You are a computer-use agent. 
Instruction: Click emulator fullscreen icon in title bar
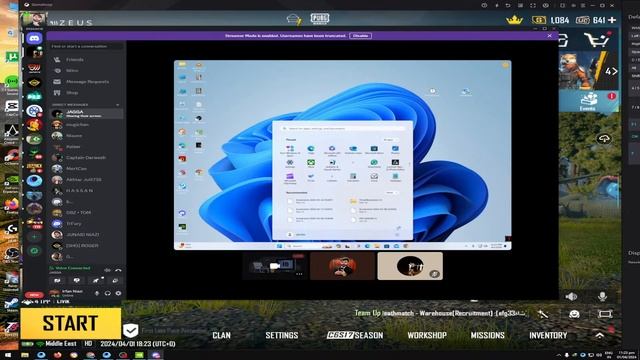click(x=533, y=5)
